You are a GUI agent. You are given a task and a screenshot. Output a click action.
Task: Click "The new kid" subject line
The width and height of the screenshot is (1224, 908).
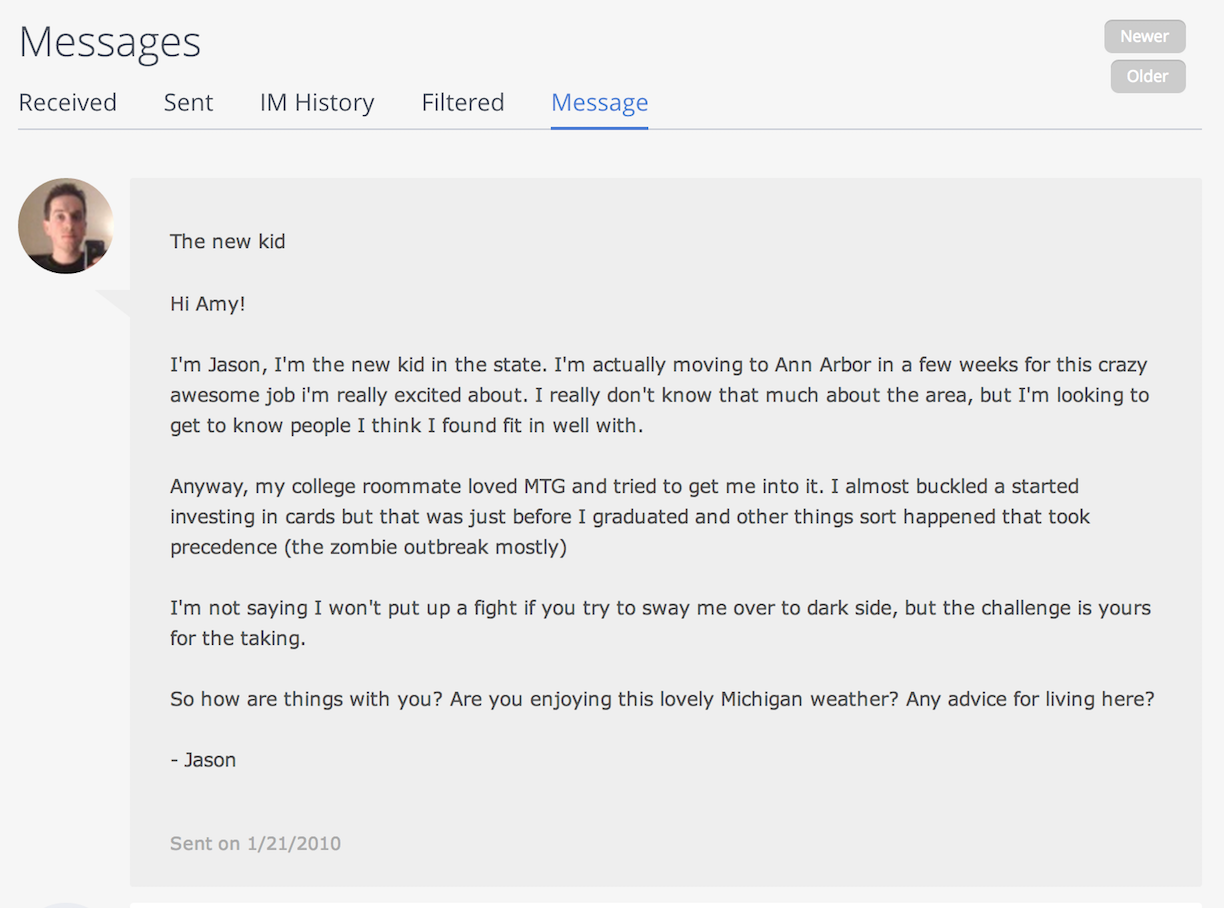(x=228, y=241)
